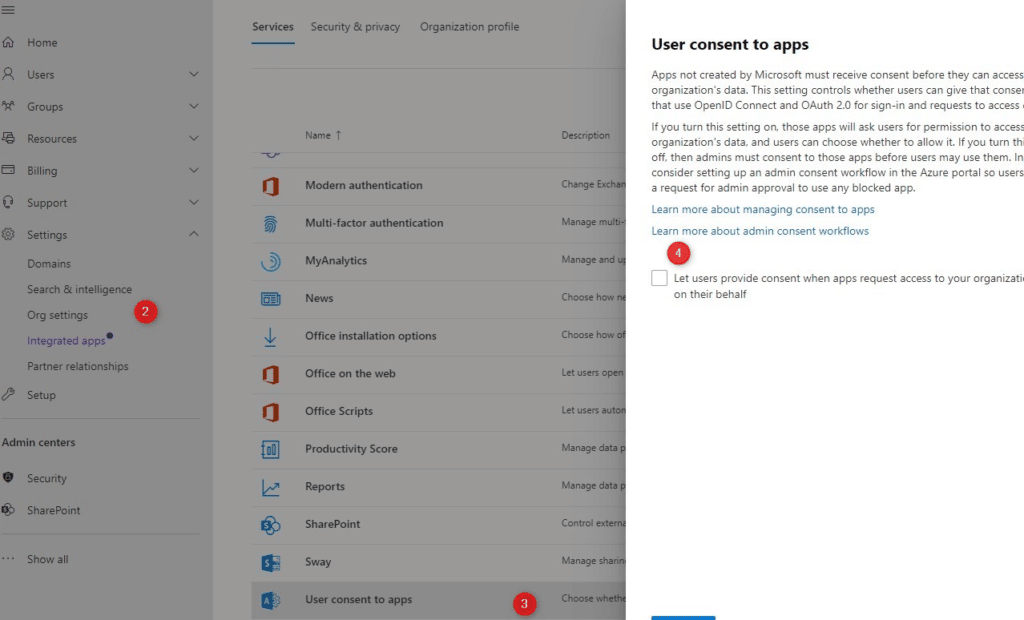Click the Settings gear icon

(x=8, y=234)
